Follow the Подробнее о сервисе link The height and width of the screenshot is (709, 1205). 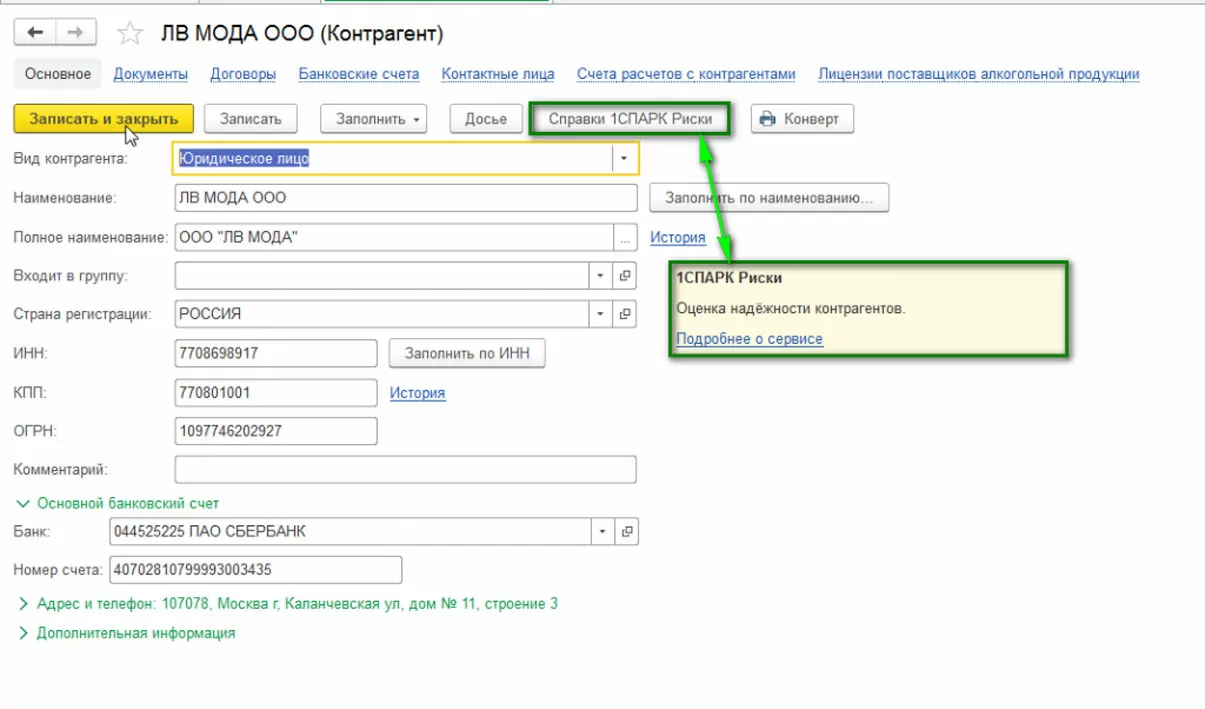tap(749, 339)
